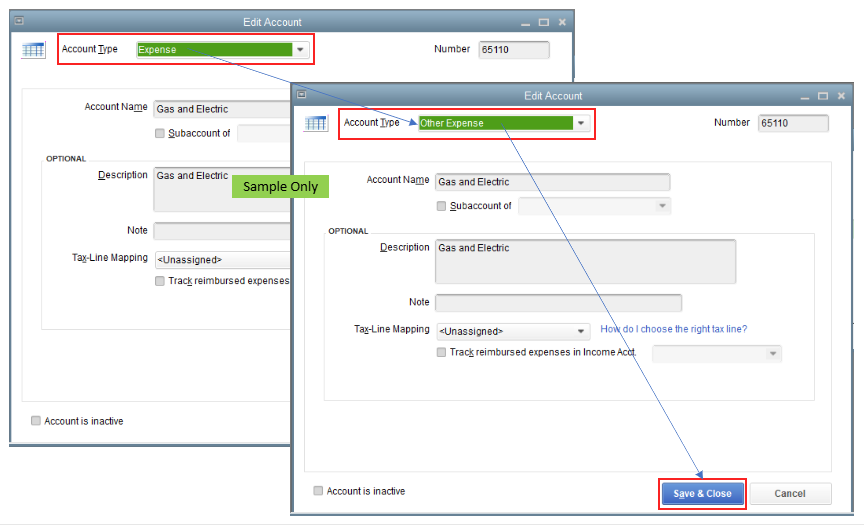The height and width of the screenshot is (525, 864).
Task: Enable Track reimbursed expenses in front window
Action: click(441, 353)
